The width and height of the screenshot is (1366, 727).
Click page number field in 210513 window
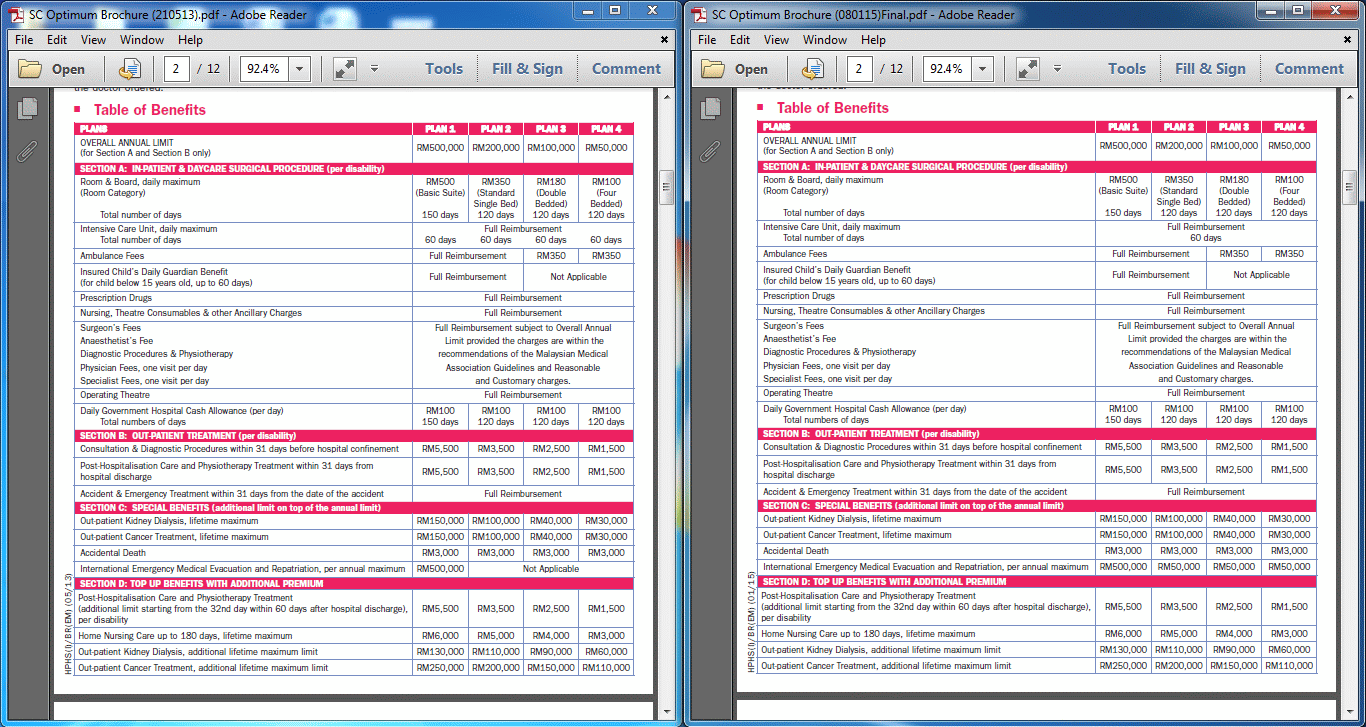pos(177,69)
